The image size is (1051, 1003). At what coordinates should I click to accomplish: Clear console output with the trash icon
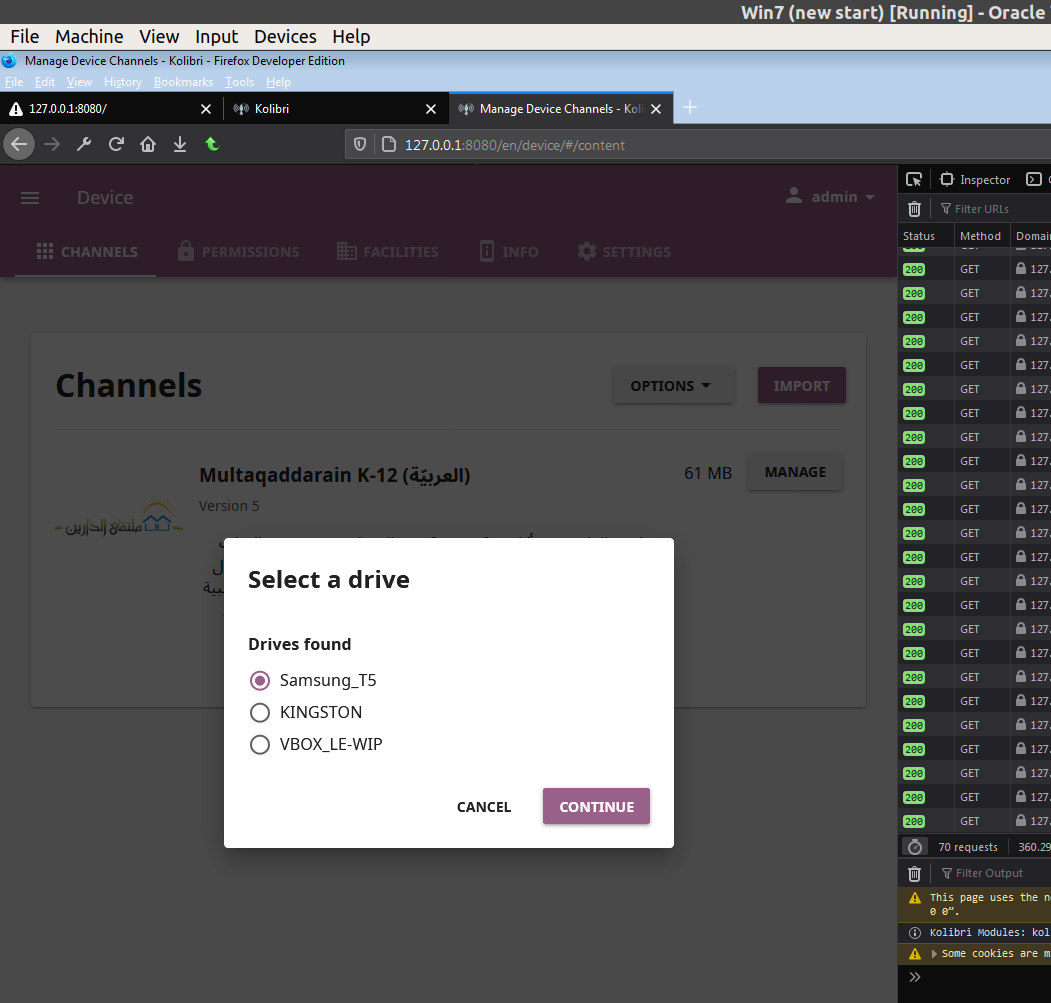click(914, 874)
